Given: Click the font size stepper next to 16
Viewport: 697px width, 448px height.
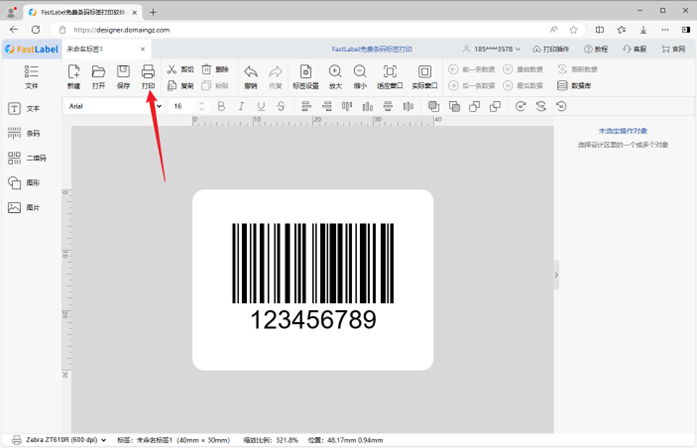Looking at the screenshot, I should click(199, 106).
